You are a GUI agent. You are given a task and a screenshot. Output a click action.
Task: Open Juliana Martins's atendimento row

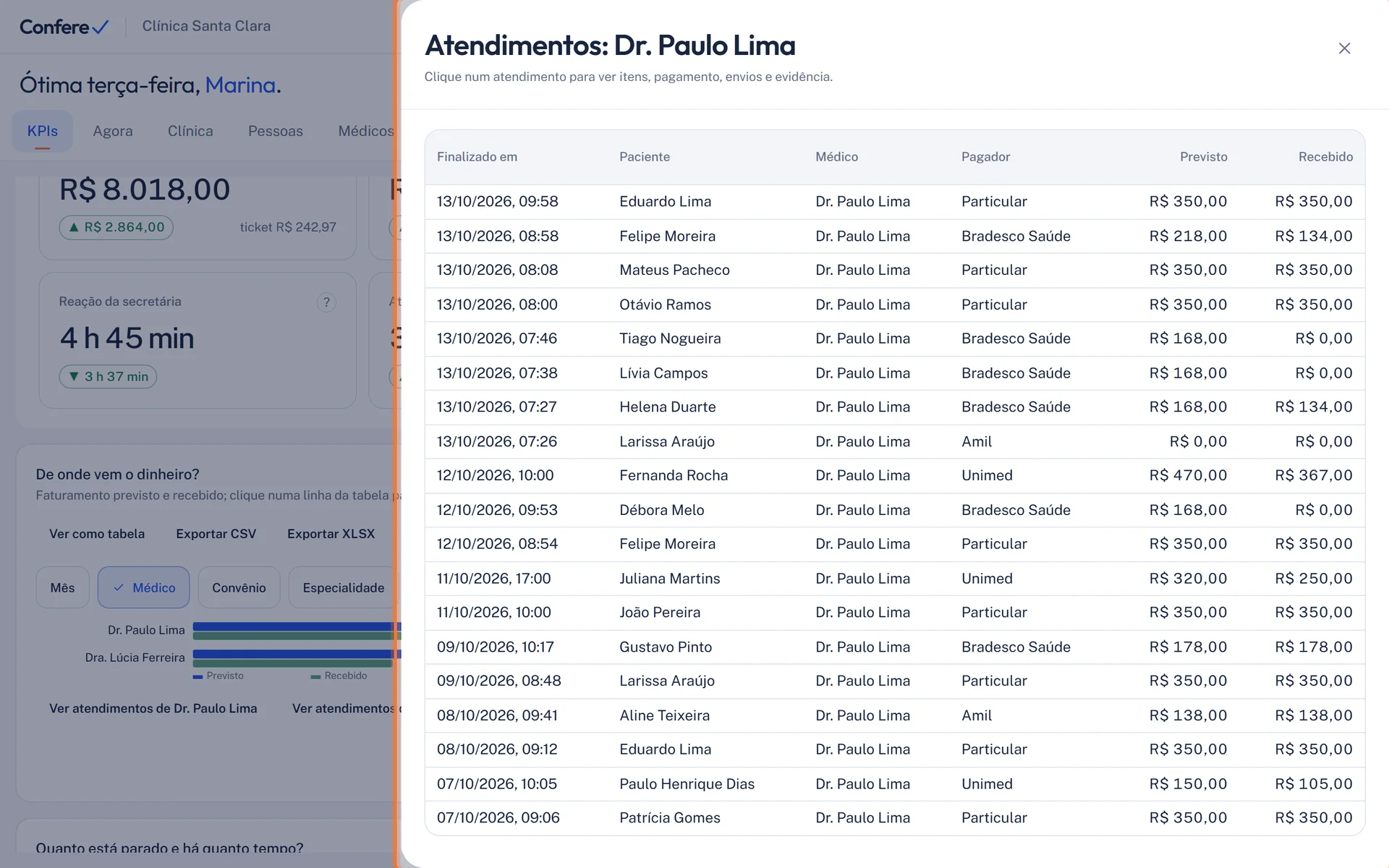895,579
